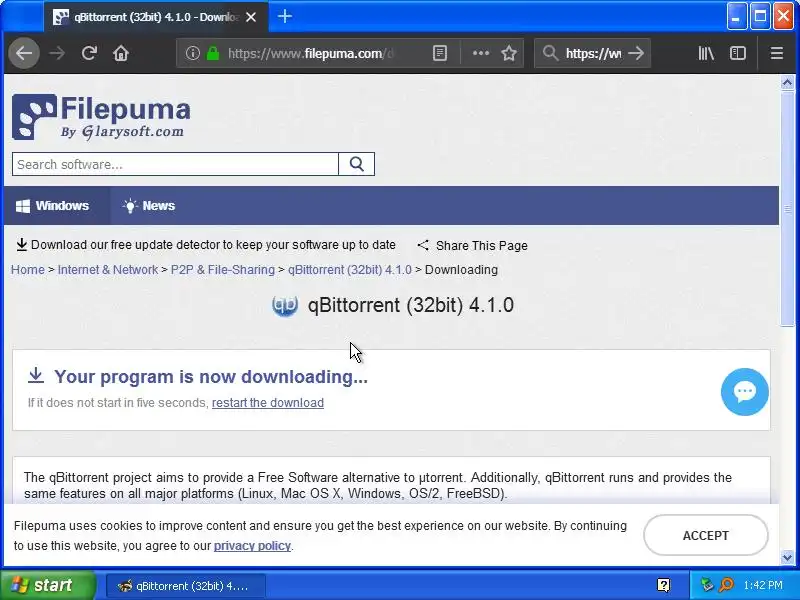Click the share icon next to Share This Page
Viewport: 800px width, 600px height.
click(x=423, y=245)
